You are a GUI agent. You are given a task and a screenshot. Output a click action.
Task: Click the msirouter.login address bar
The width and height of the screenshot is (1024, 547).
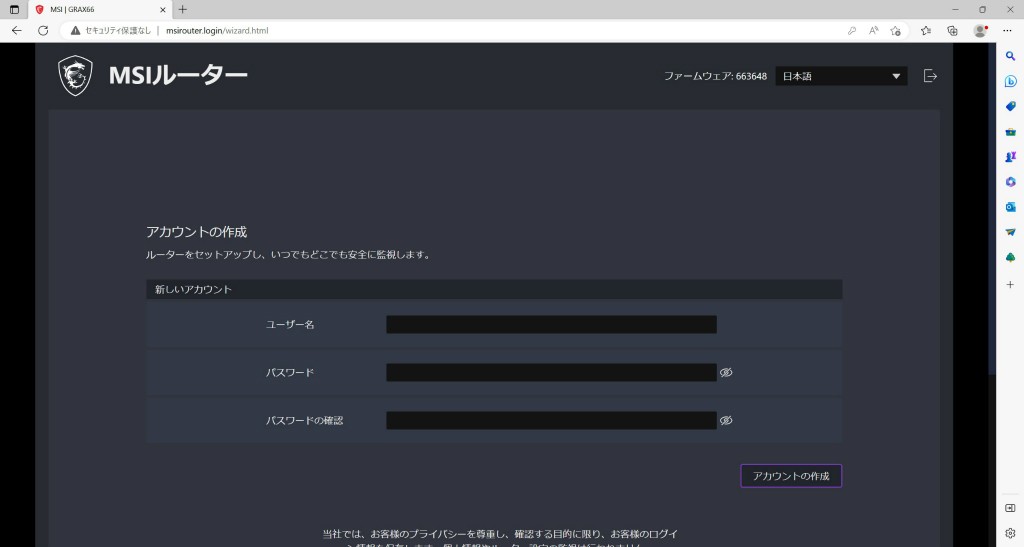217,31
